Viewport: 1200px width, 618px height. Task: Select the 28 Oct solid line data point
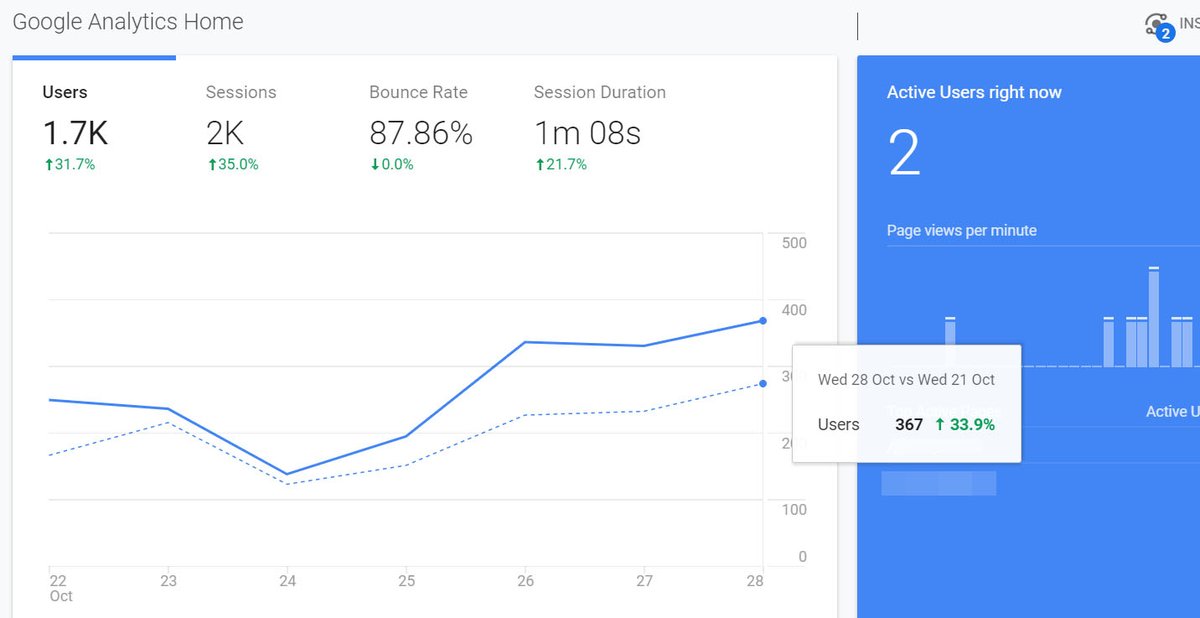(763, 321)
